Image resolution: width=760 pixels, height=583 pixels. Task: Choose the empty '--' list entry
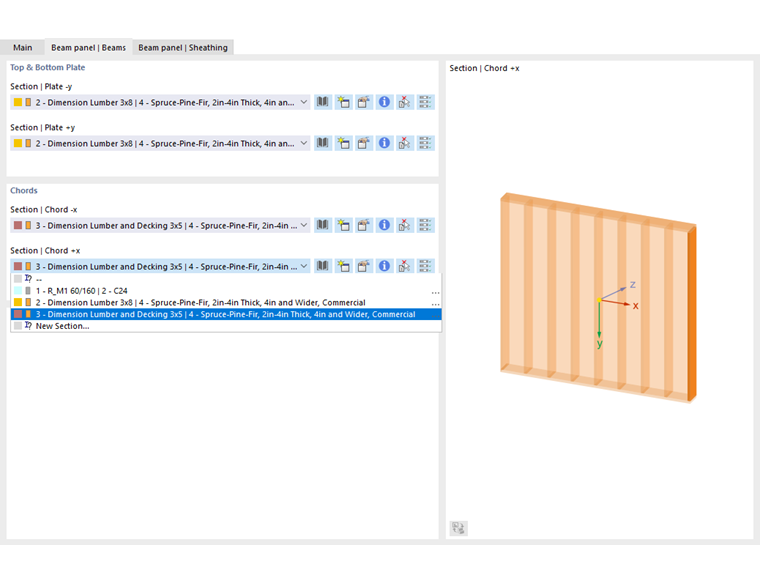[x=226, y=279]
